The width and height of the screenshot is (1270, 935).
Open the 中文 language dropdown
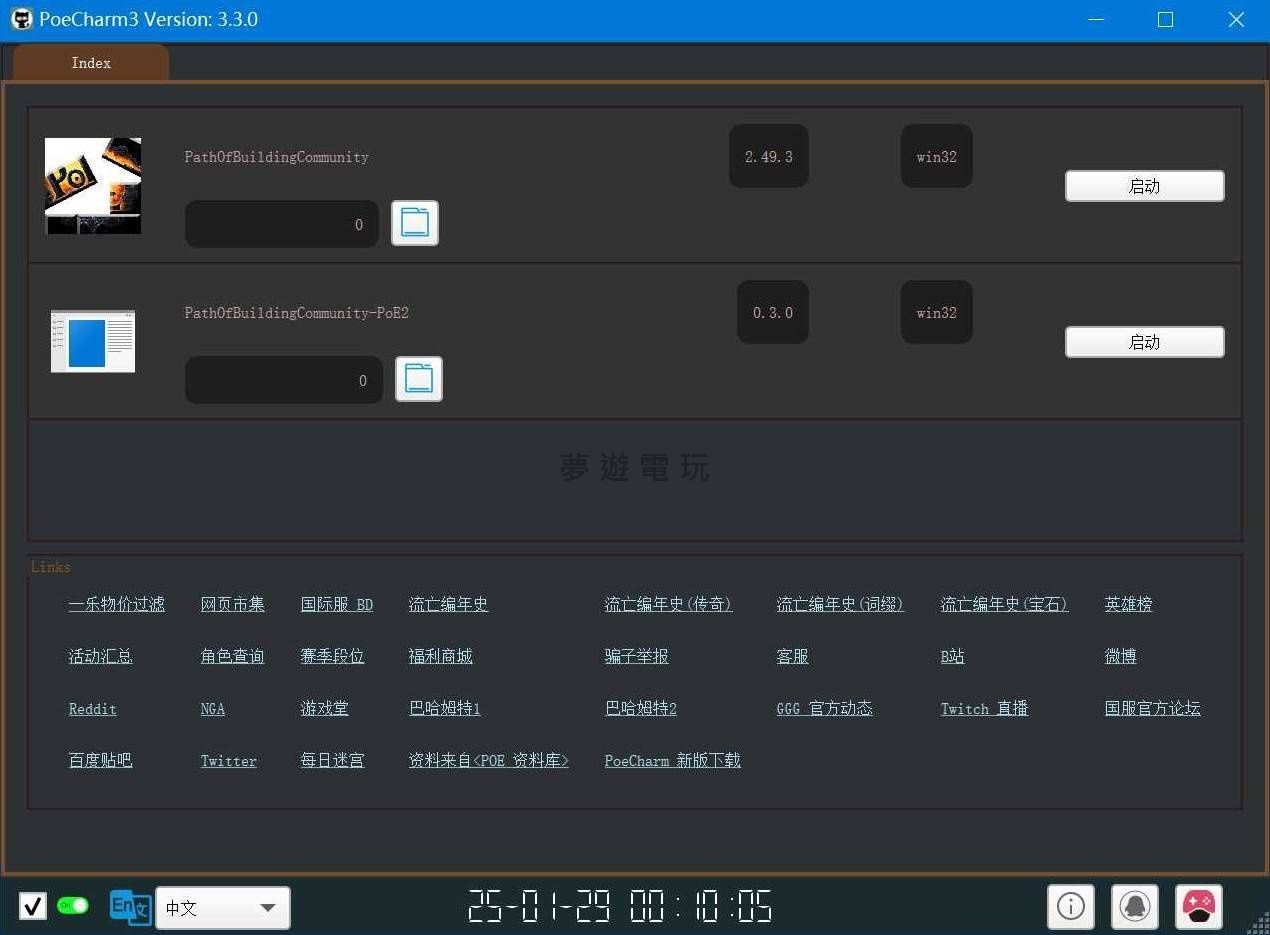[223, 908]
